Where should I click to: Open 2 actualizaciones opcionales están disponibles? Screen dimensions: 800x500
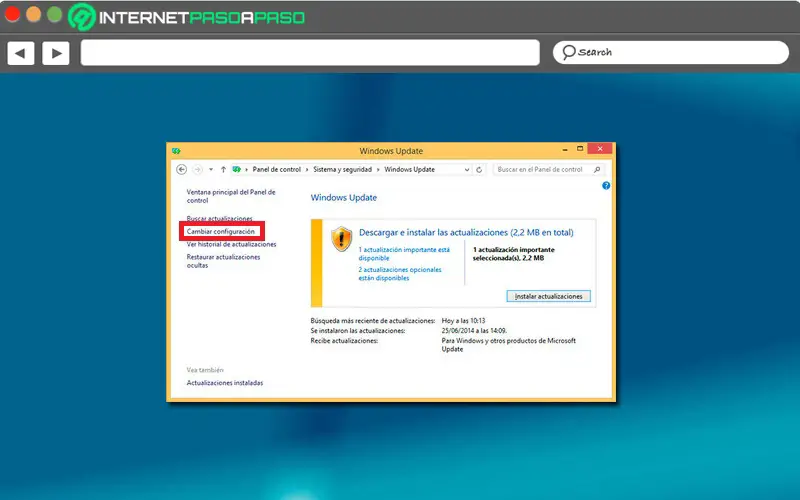click(399, 274)
